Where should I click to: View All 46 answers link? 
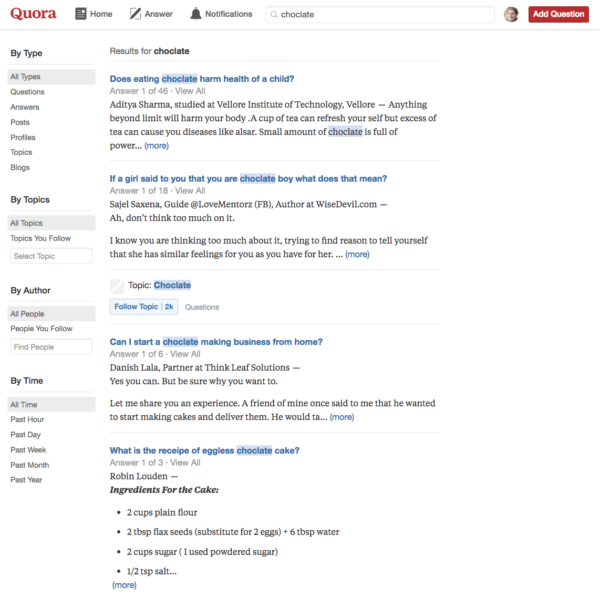(x=190, y=91)
